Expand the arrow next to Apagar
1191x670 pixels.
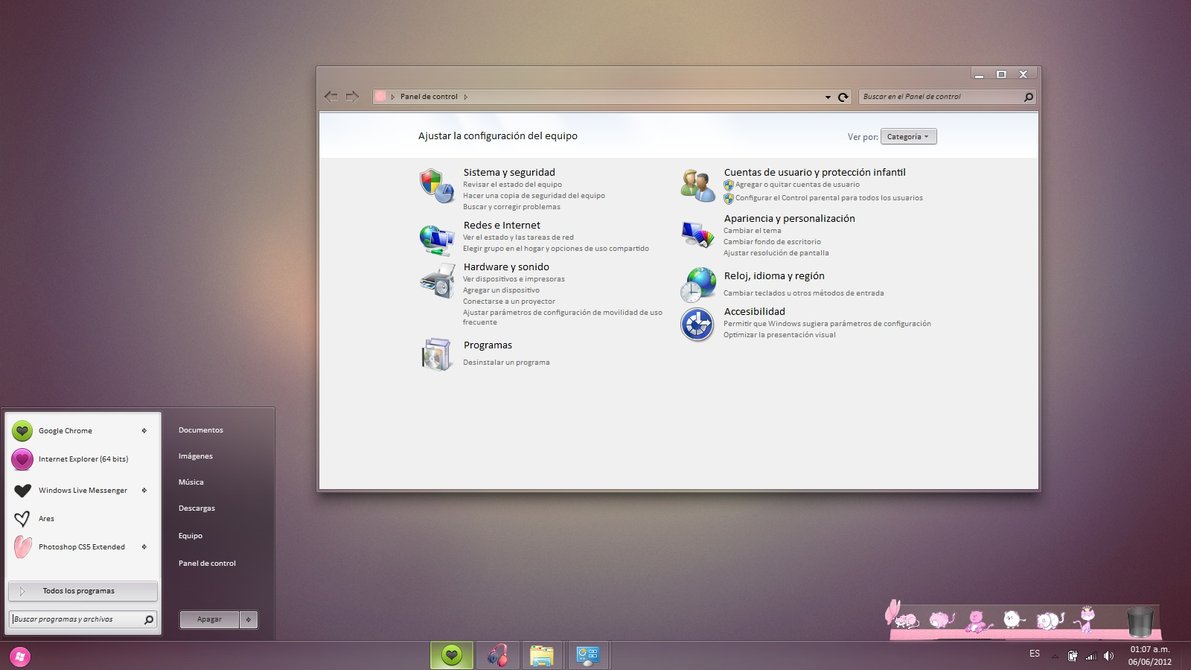pos(249,620)
